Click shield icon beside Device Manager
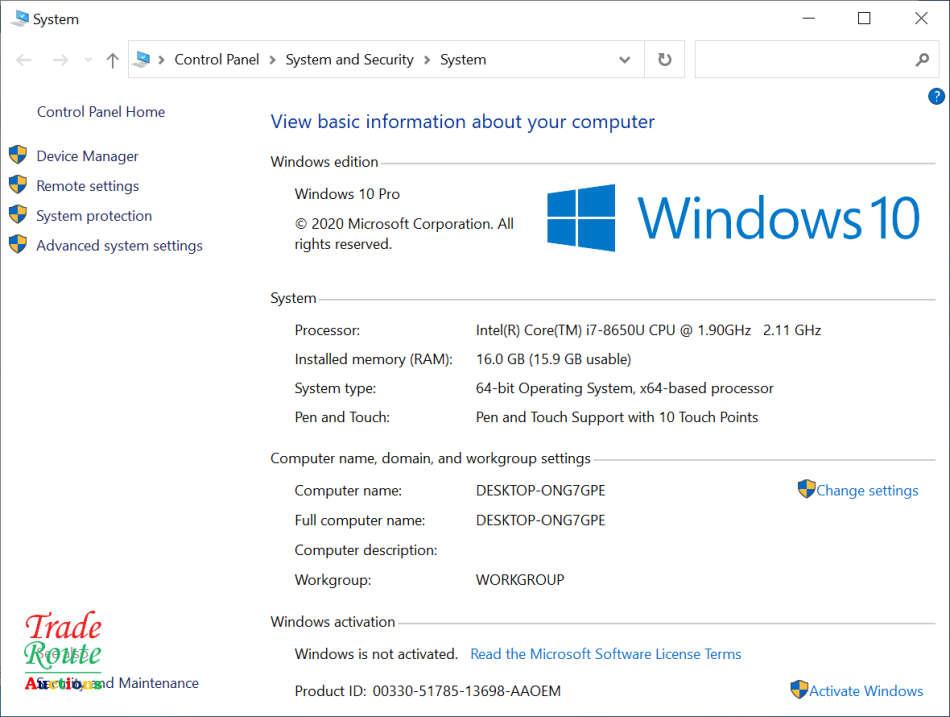Screen dimensions: 950x717 click(x=18, y=155)
